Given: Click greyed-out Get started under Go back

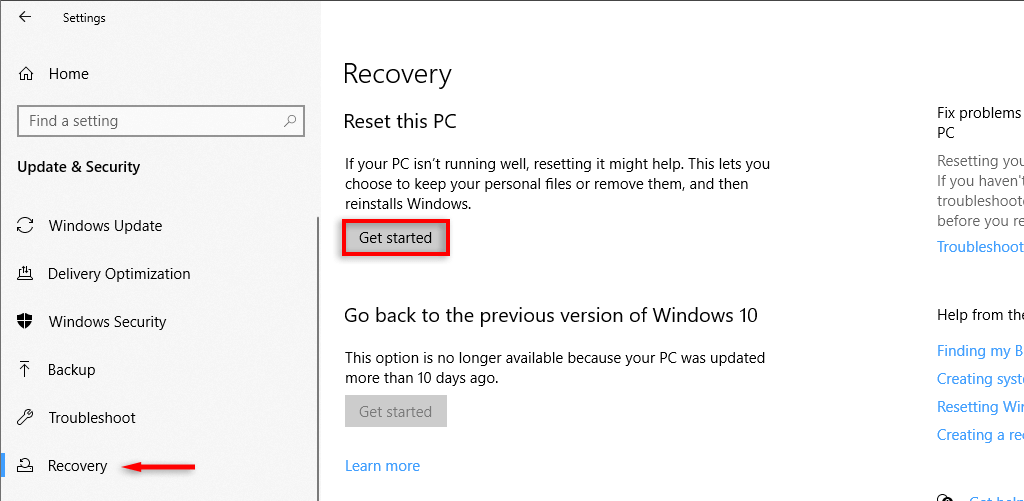Looking at the screenshot, I should [x=395, y=411].
